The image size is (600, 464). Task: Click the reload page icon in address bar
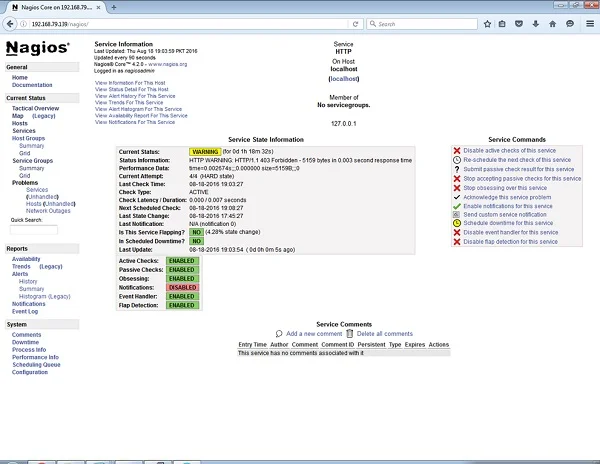coord(355,24)
